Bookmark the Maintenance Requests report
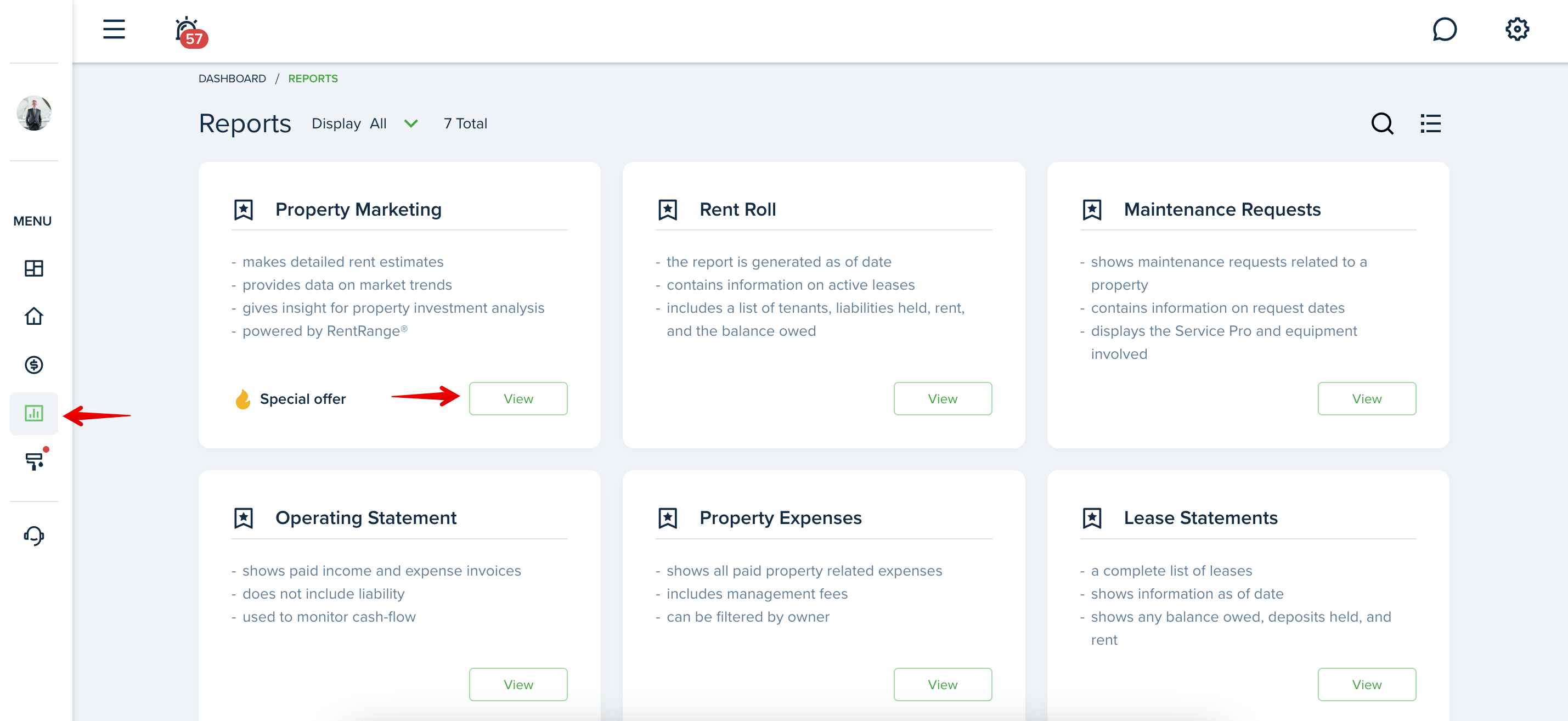Screen dimensions: 1568x721 pyautogui.click(x=1092, y=210)
